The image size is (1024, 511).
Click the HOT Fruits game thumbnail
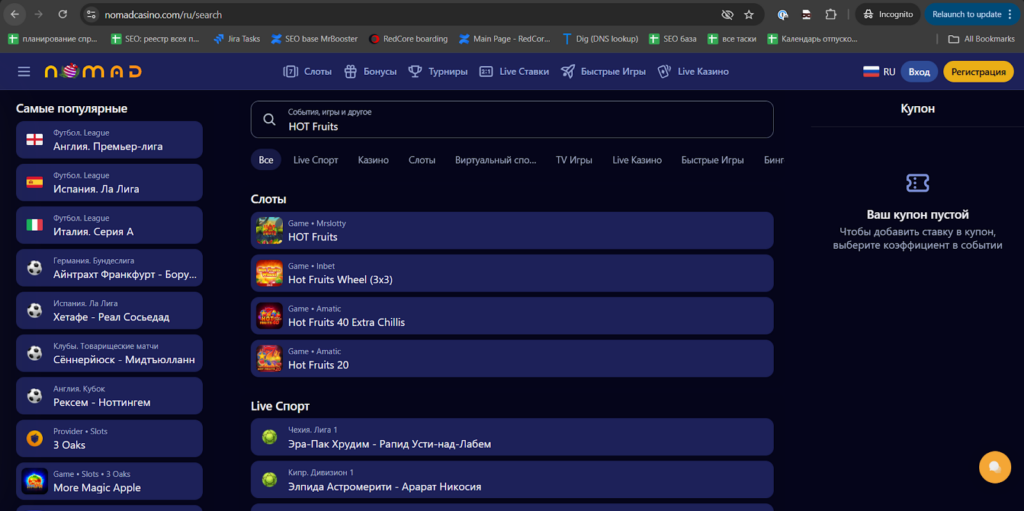click(x=269, y=231)
